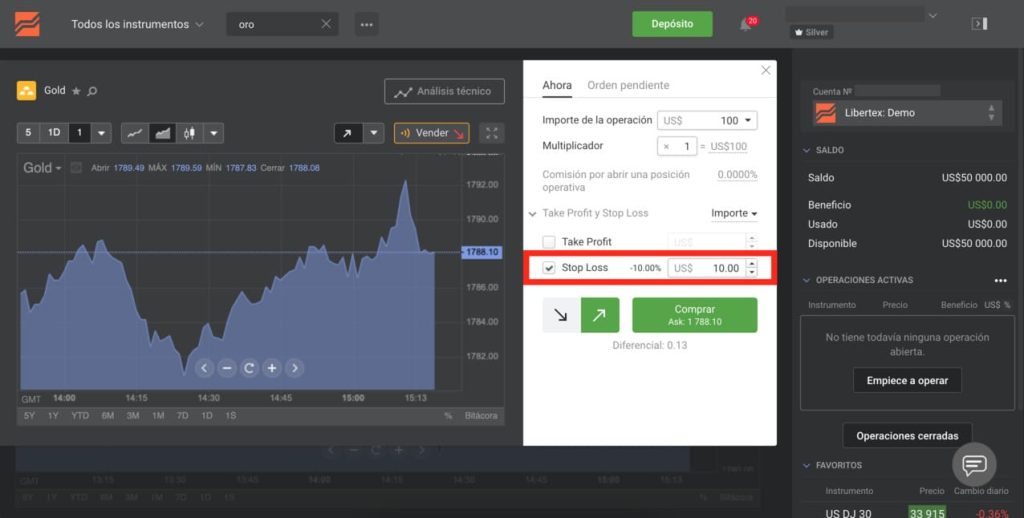This screenshot has width=1024, height=518.
Task: Click the Libertex logo icon
Action: [x=27, y=24]
